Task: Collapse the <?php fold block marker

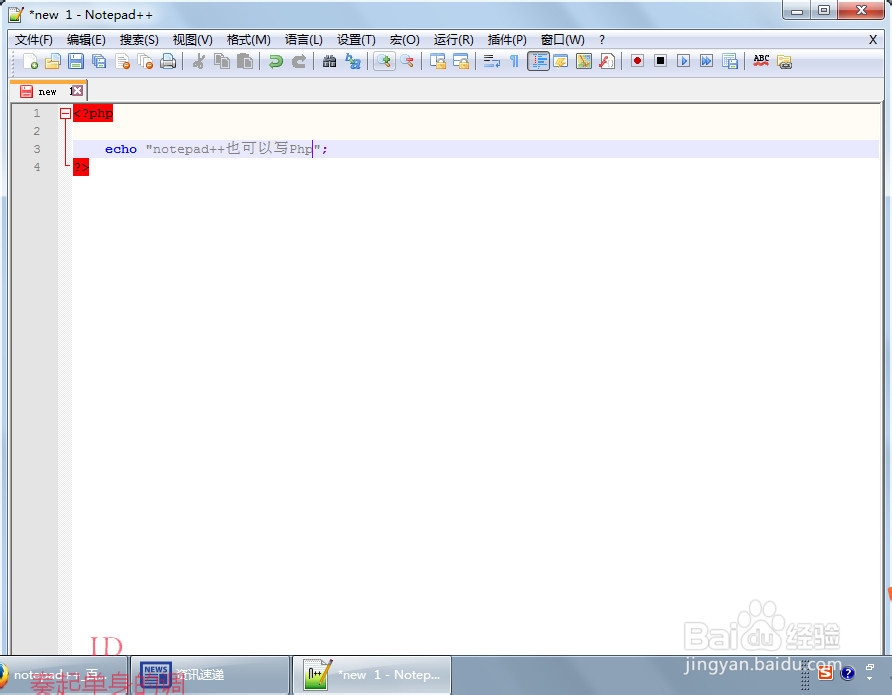Action: [x=65, y=114]
